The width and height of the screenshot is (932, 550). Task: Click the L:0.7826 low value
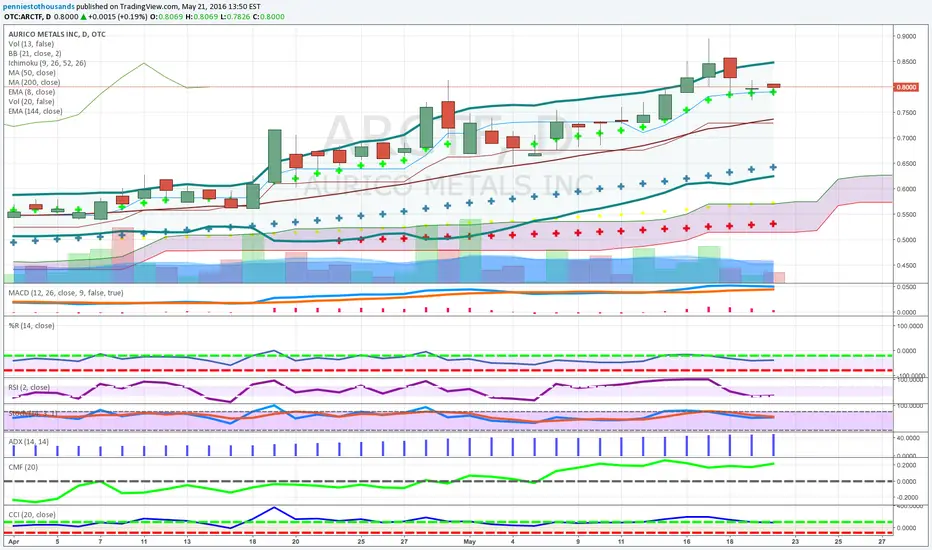pos(235,17)
